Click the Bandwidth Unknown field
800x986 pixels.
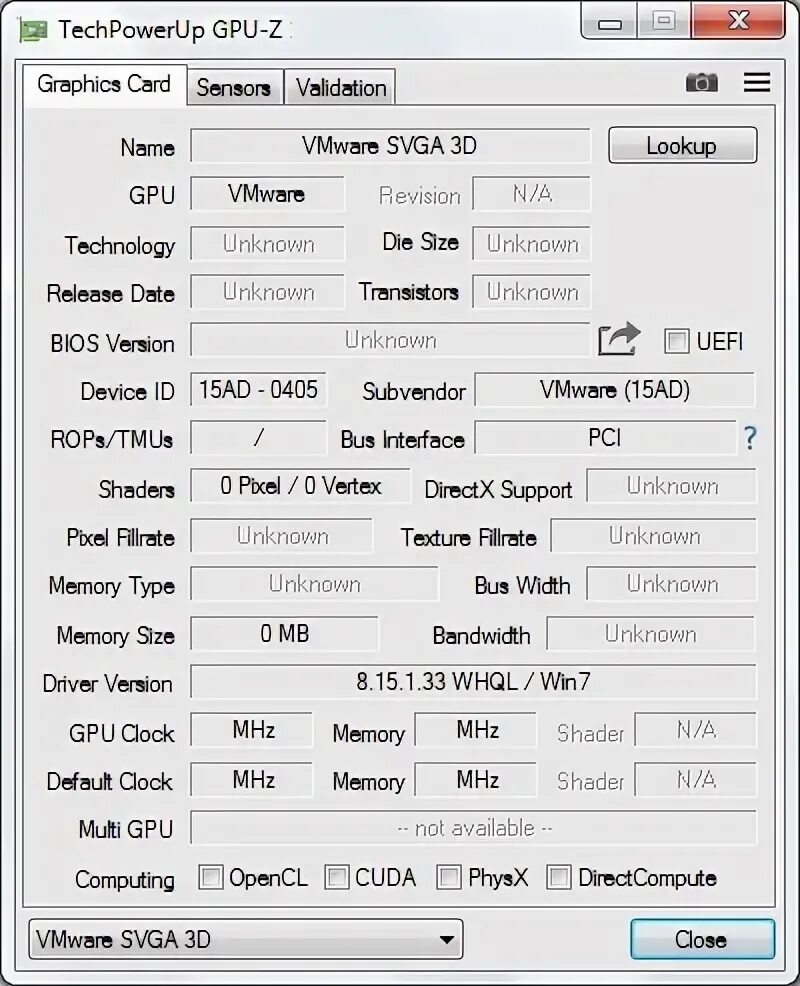click(x=651, y=633)
